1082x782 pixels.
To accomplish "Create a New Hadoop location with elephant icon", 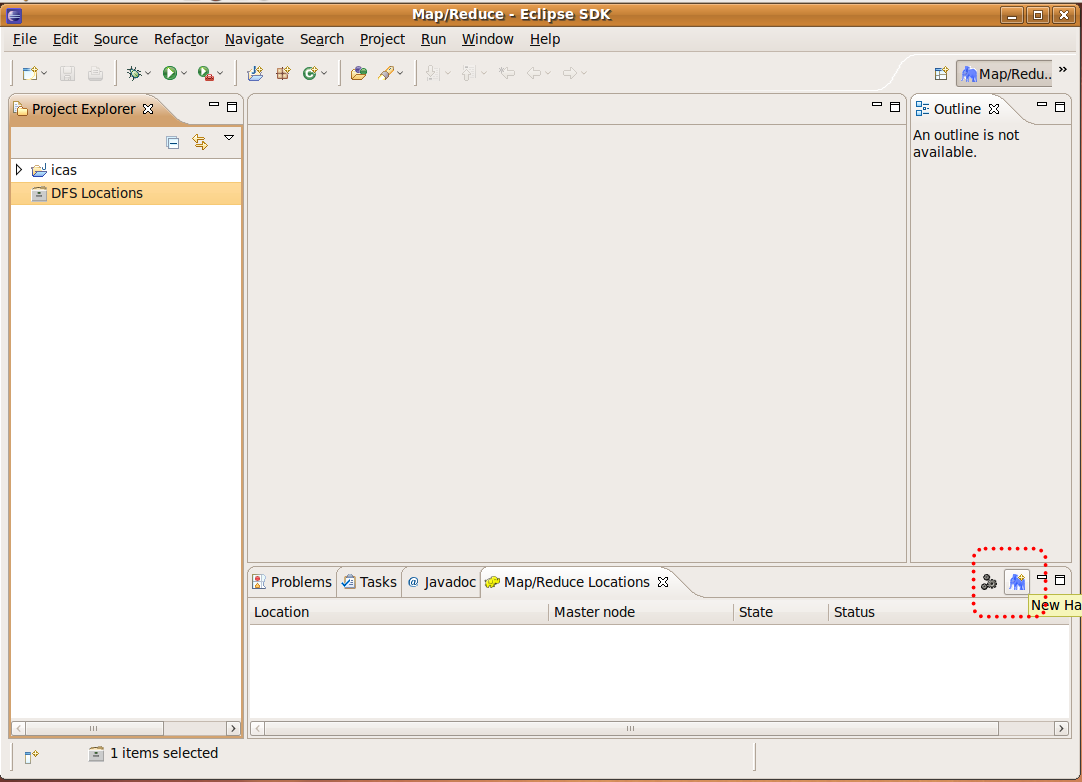I will tap(1017, 581).
